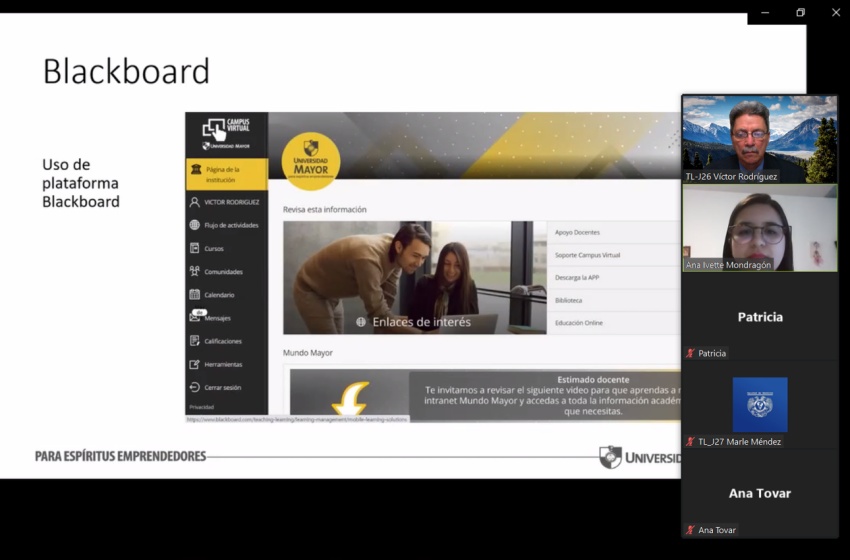Click the Blackboard slide title
850x560 pixels.
[126, 71]
